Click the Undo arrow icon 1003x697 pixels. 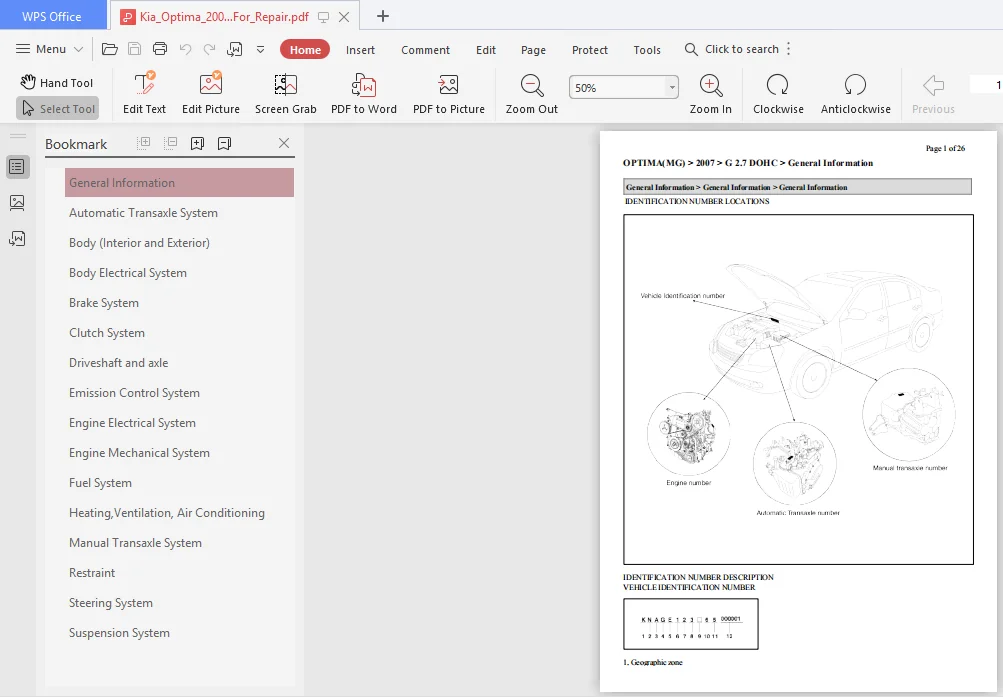186,49
